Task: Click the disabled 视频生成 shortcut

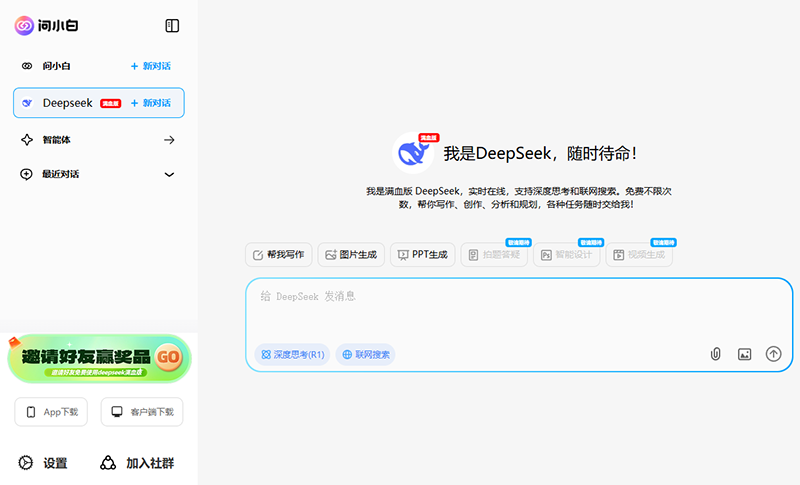Action: tap(639, 254)
